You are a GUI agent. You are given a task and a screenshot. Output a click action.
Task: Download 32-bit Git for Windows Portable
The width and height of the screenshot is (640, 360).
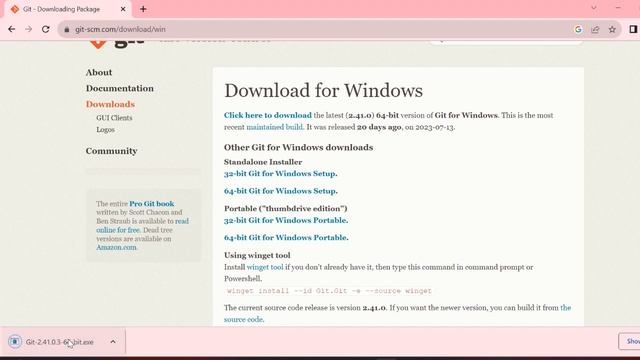(x=286, y=220)
